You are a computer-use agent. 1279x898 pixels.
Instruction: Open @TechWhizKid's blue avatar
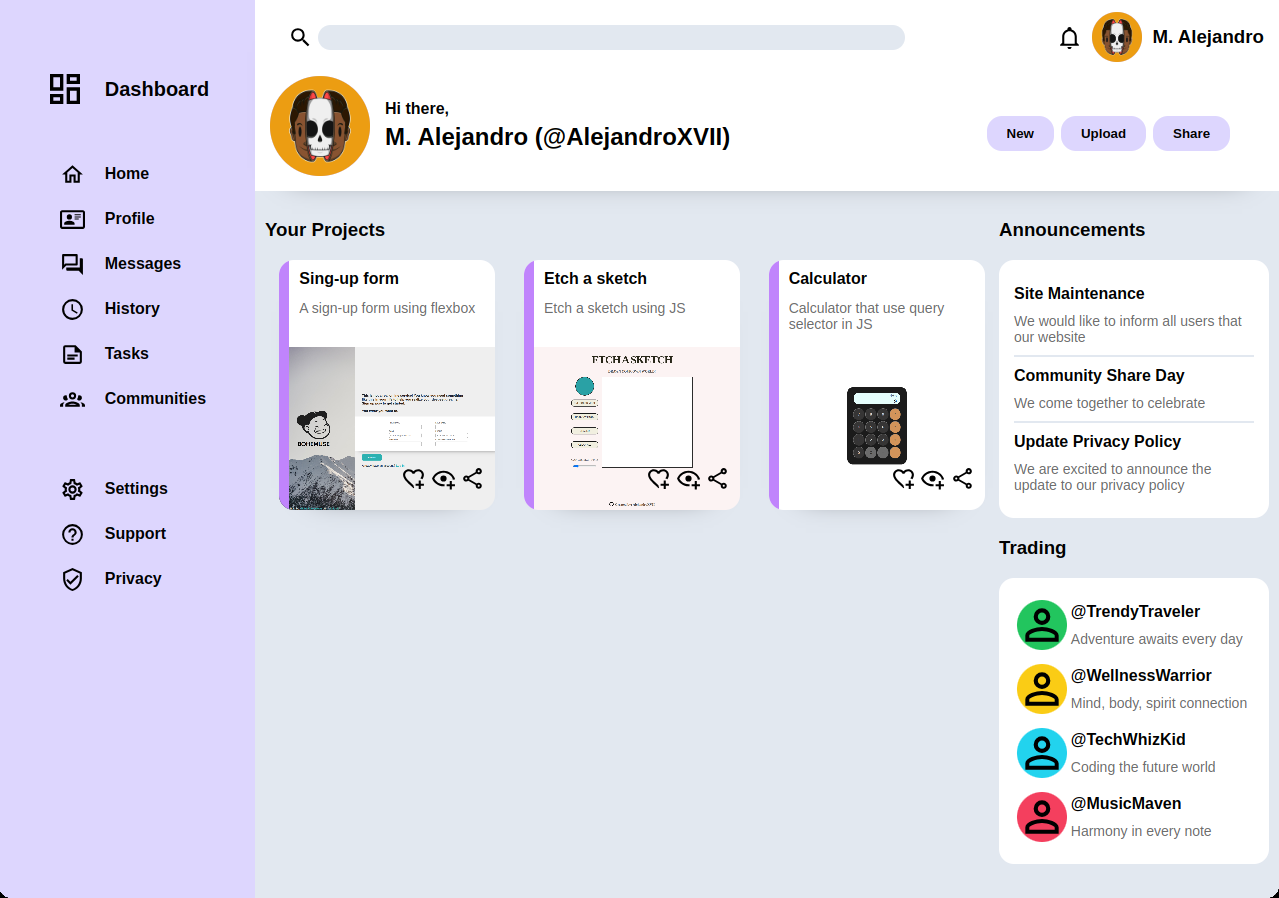1041,753
